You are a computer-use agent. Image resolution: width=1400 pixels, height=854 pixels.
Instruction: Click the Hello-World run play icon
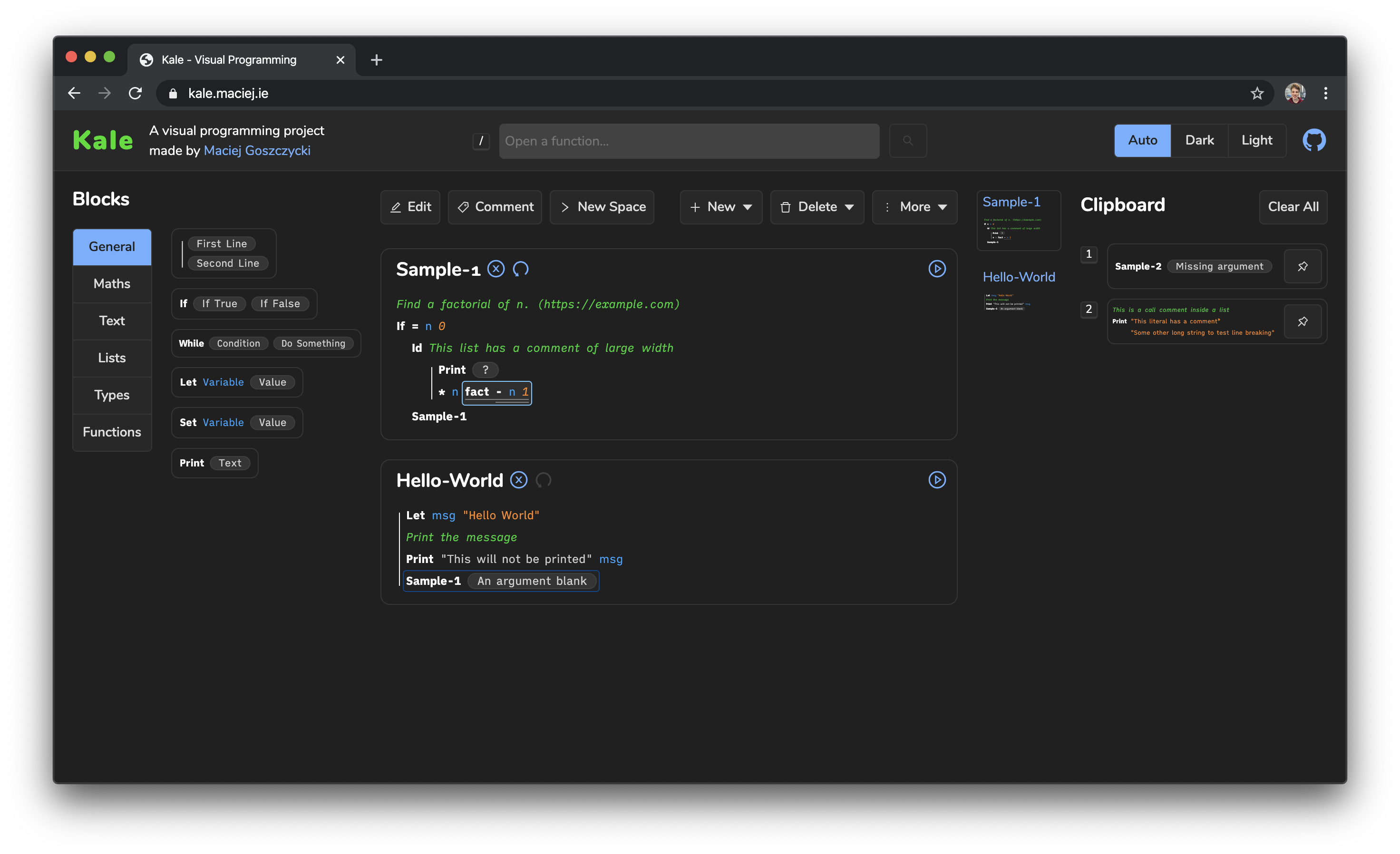click(936, 480)
